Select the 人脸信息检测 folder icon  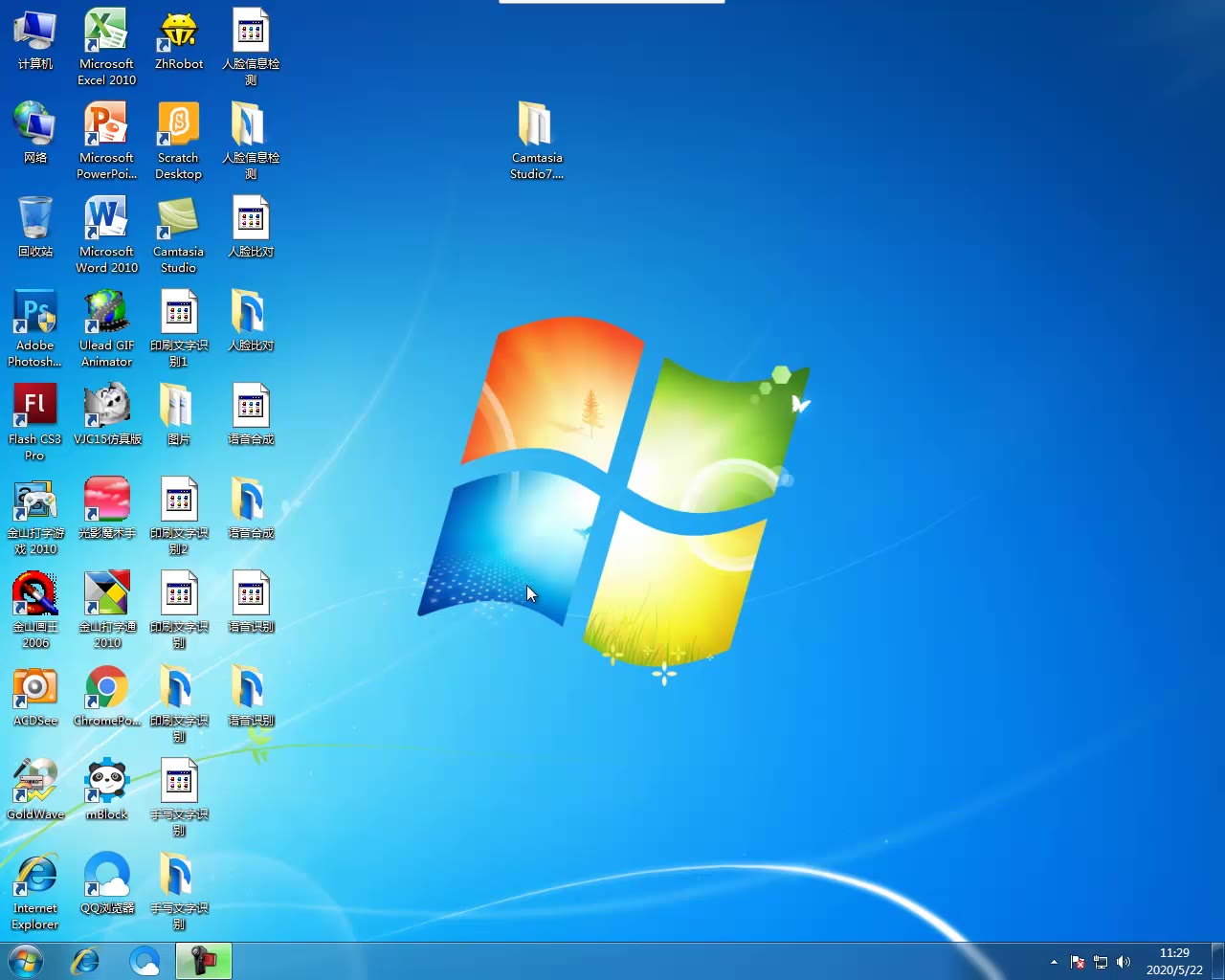click(x=251, y=141)
